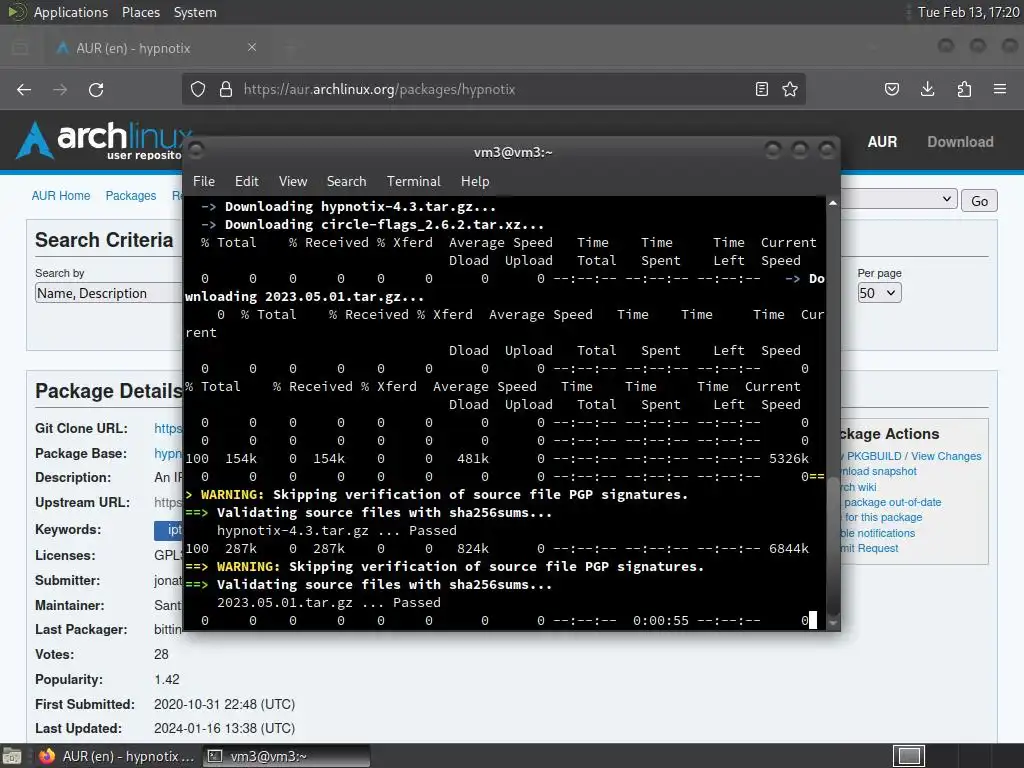Click the Download link in site header

pyautogui.click(x=960, y=142)
